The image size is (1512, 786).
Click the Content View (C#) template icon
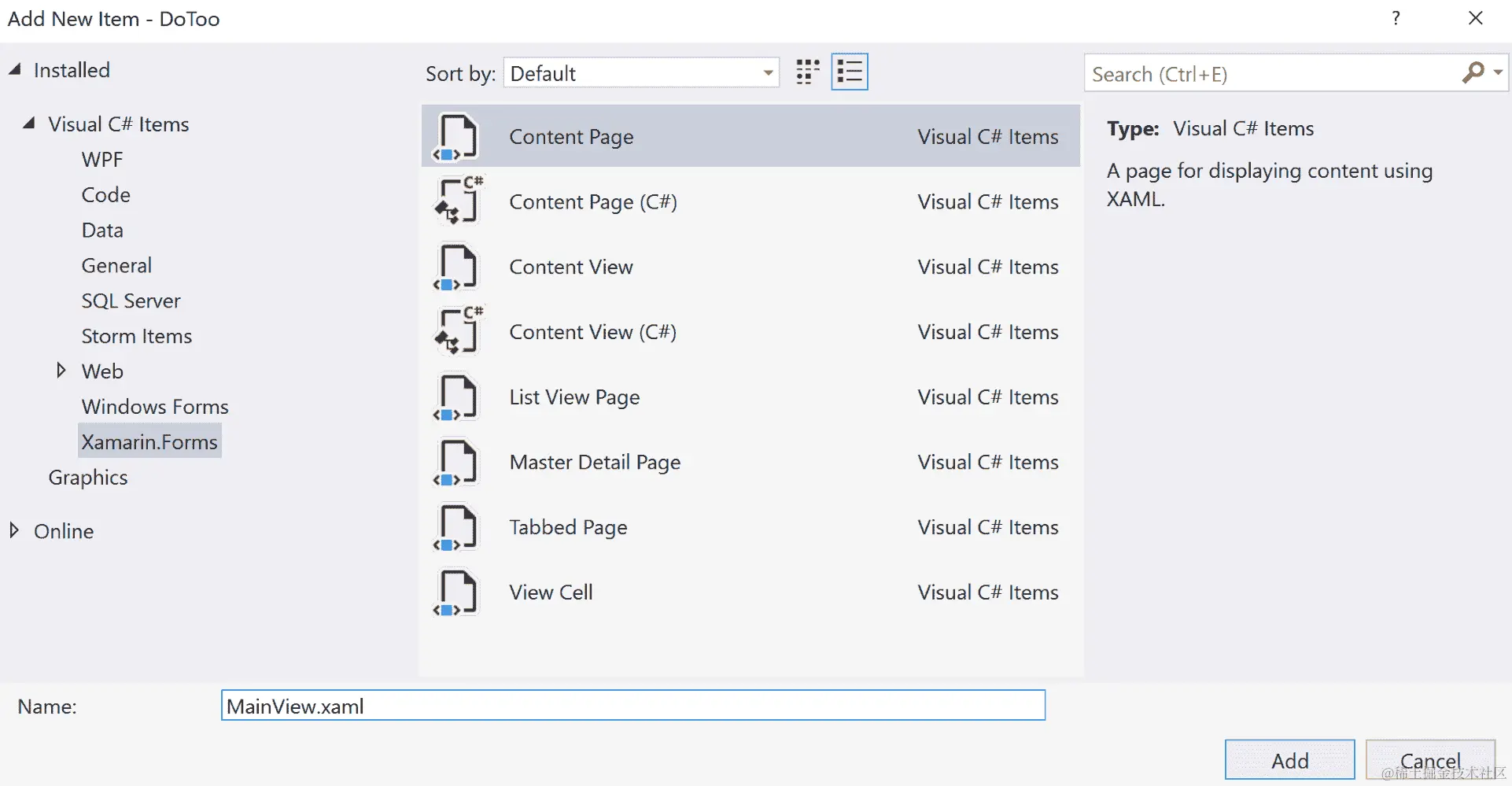tap(459, 330)
